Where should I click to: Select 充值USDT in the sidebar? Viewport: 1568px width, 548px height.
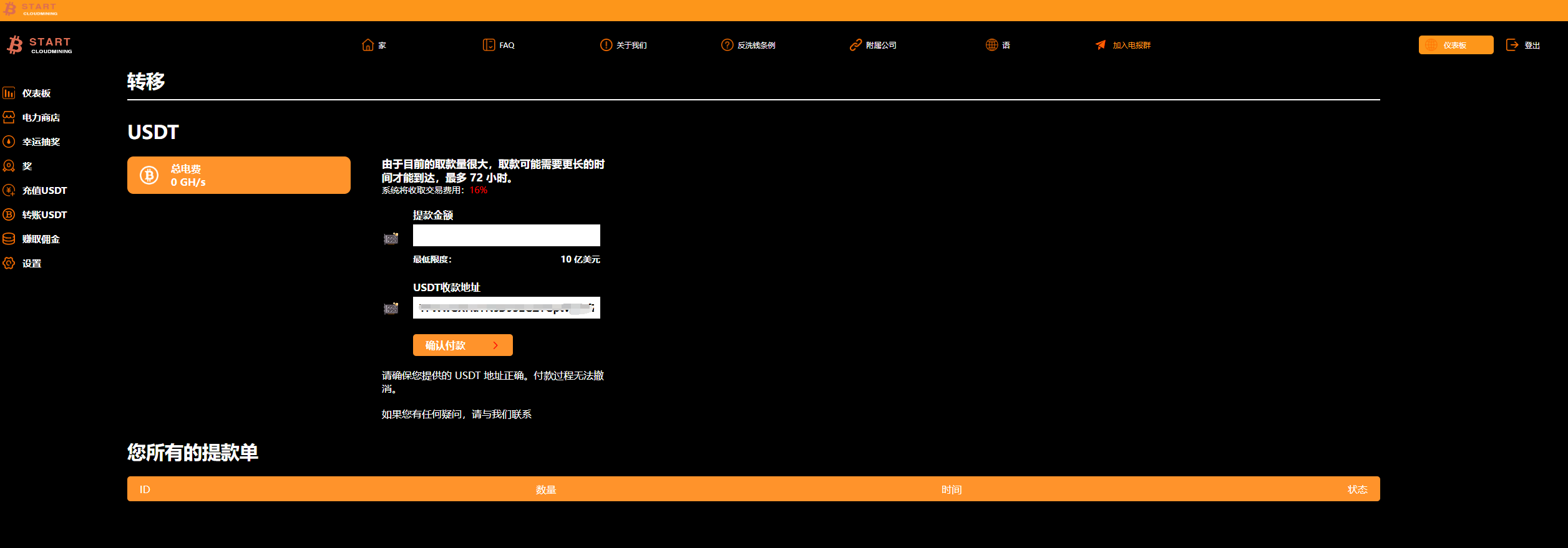point(44,191)
